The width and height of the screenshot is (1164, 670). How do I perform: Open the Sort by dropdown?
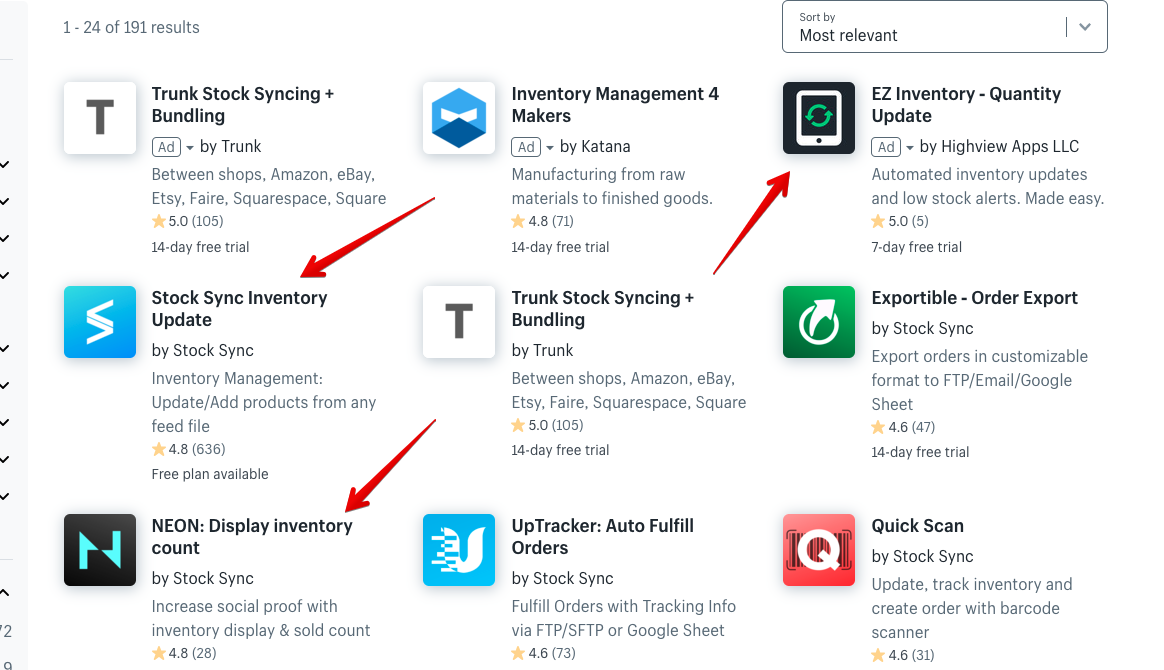944,27
